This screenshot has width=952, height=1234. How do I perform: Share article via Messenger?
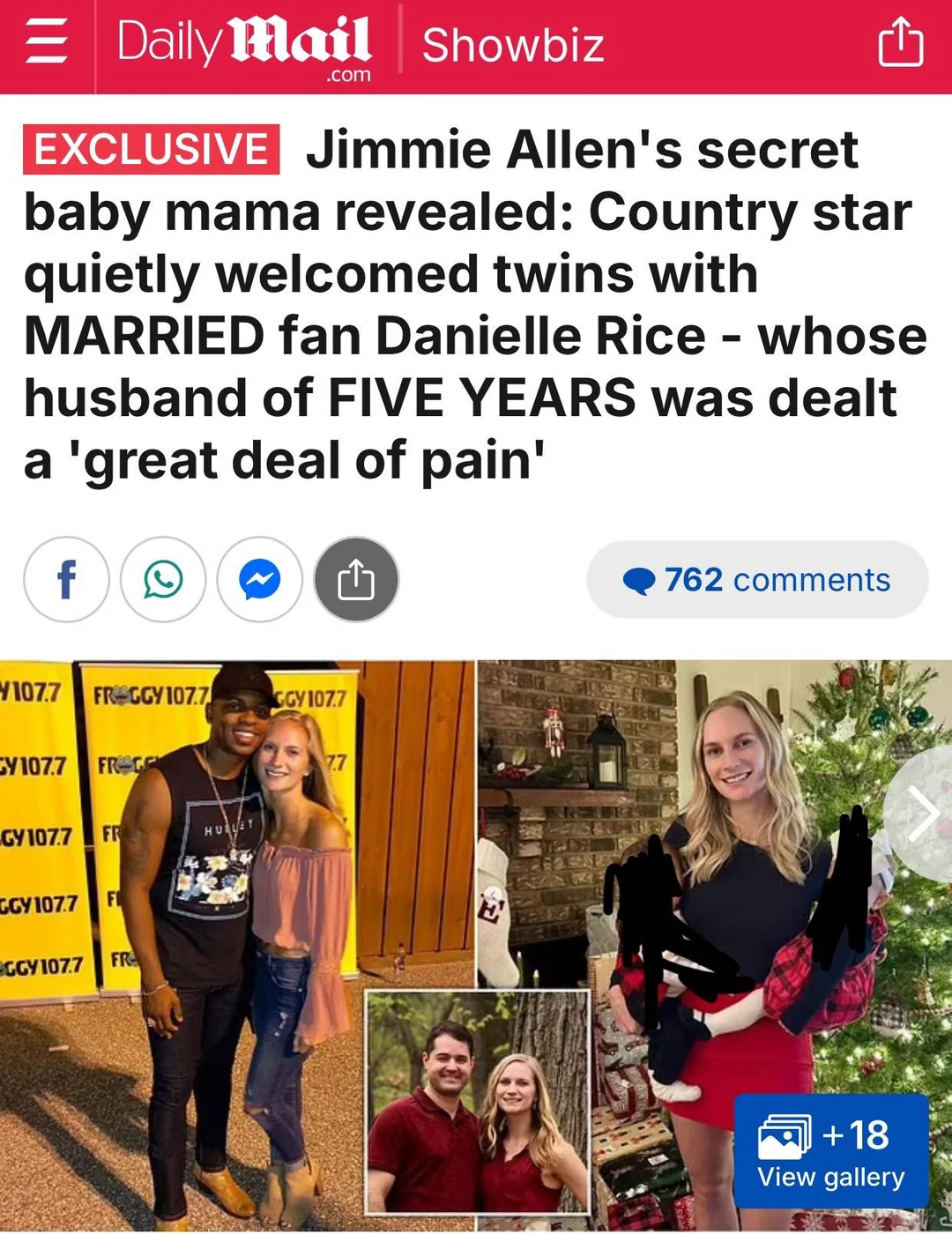click(x=260, y=579)
